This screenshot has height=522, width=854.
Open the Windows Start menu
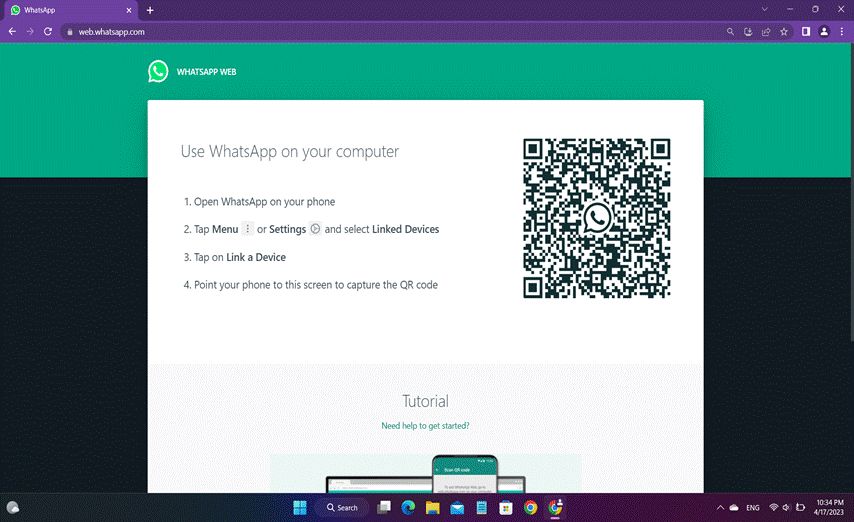pyautogui.click(x=300, y=507)
